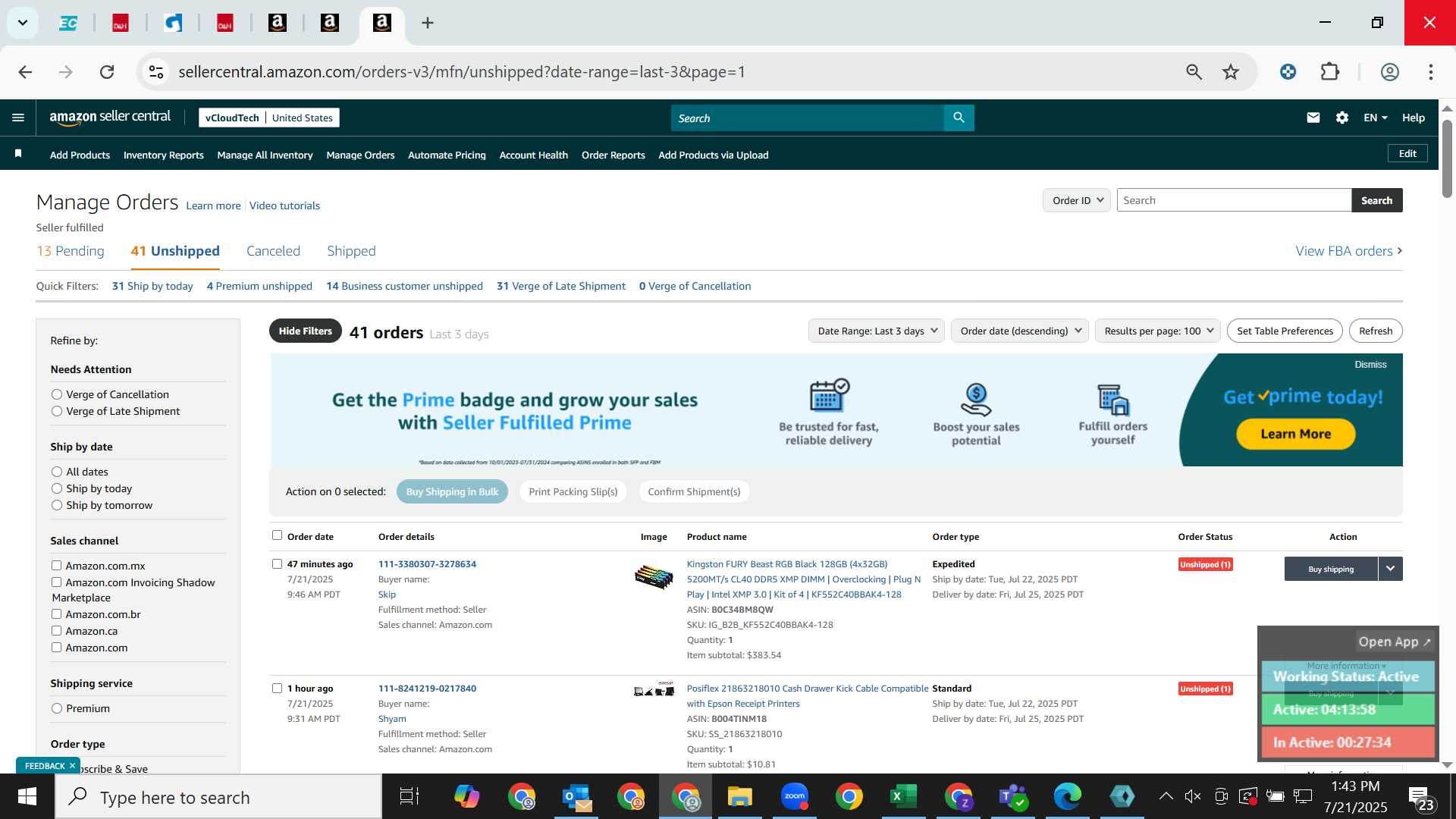Click the search magnifier button in header

pos(959,118)
